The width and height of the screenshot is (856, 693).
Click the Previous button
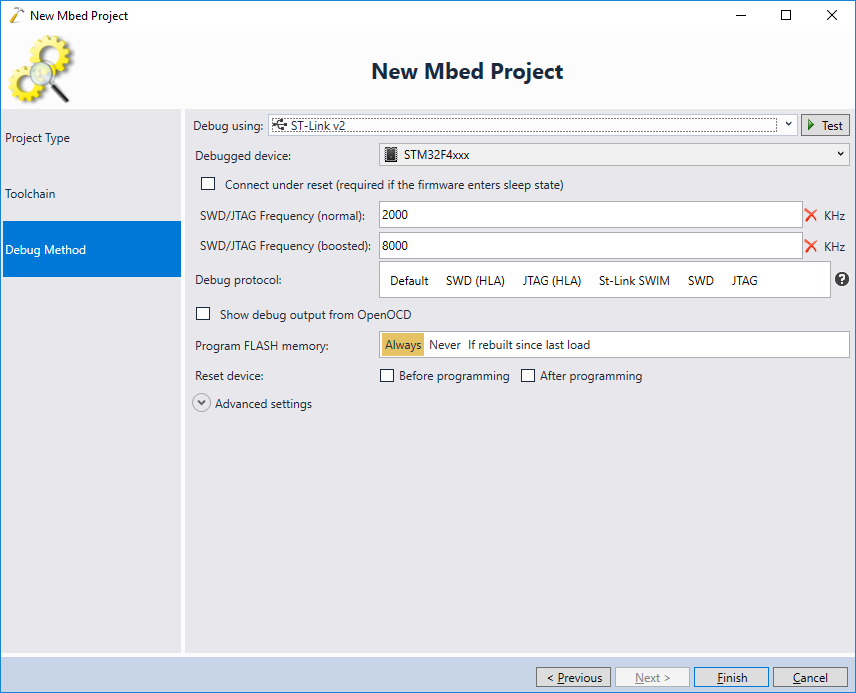pos(574,677)
